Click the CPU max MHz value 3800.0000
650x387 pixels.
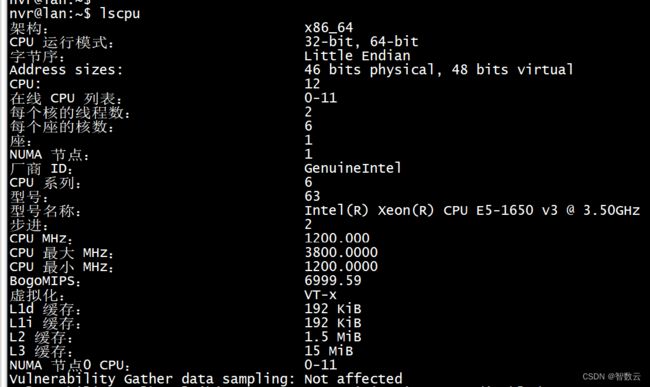click(x=341, y=252)
